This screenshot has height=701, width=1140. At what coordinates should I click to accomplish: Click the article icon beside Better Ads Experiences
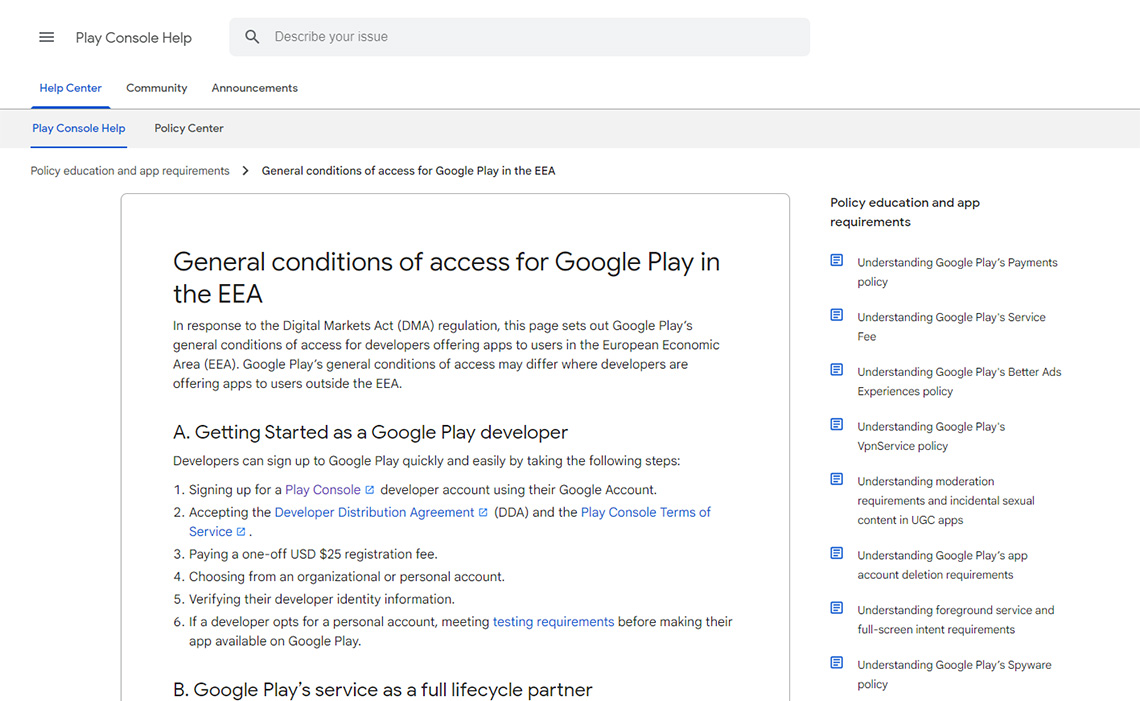pyautogui.click(x=837, y=369)
